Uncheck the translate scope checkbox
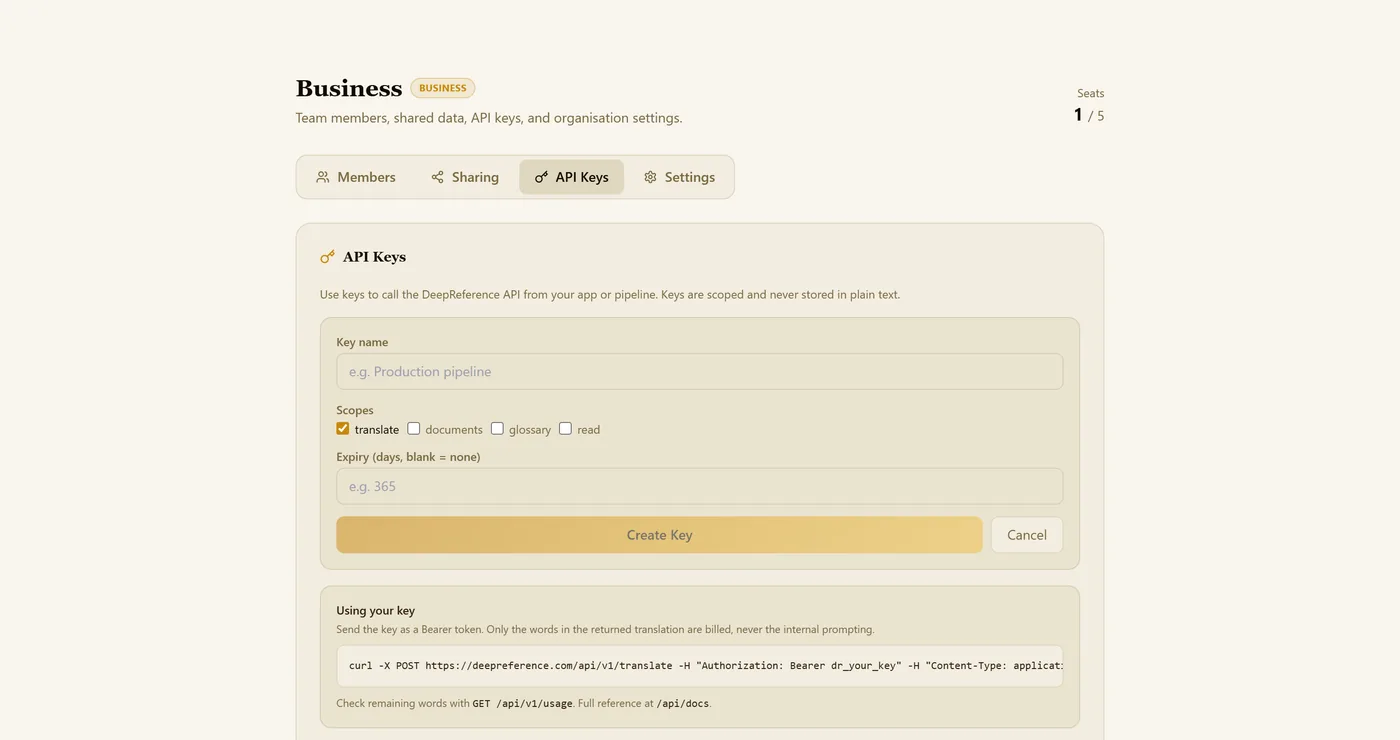 coord(343,429)
